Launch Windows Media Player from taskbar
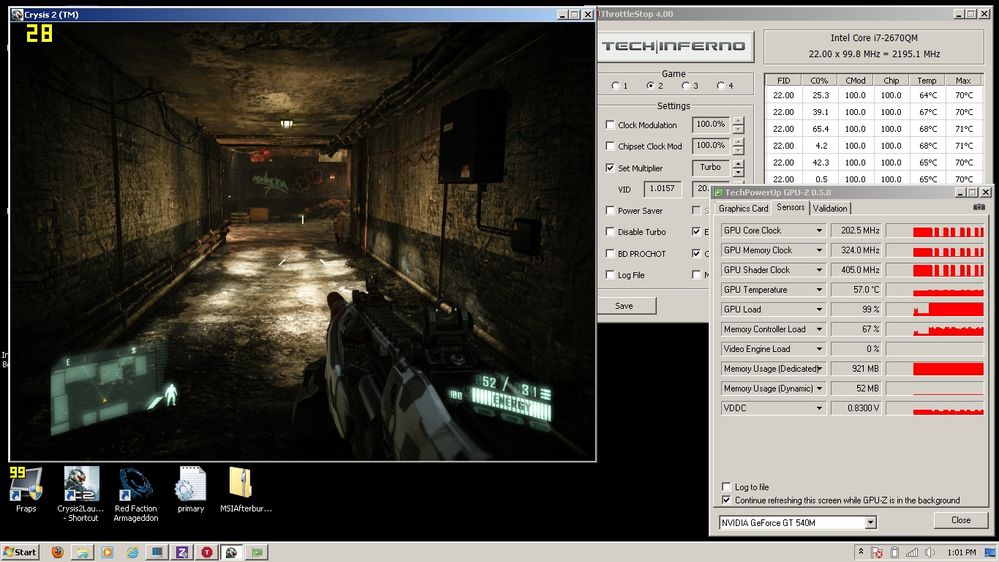Image resolution: width=999 pixels, height=562 pixels. pyautogui.click(x=107, y=552)
